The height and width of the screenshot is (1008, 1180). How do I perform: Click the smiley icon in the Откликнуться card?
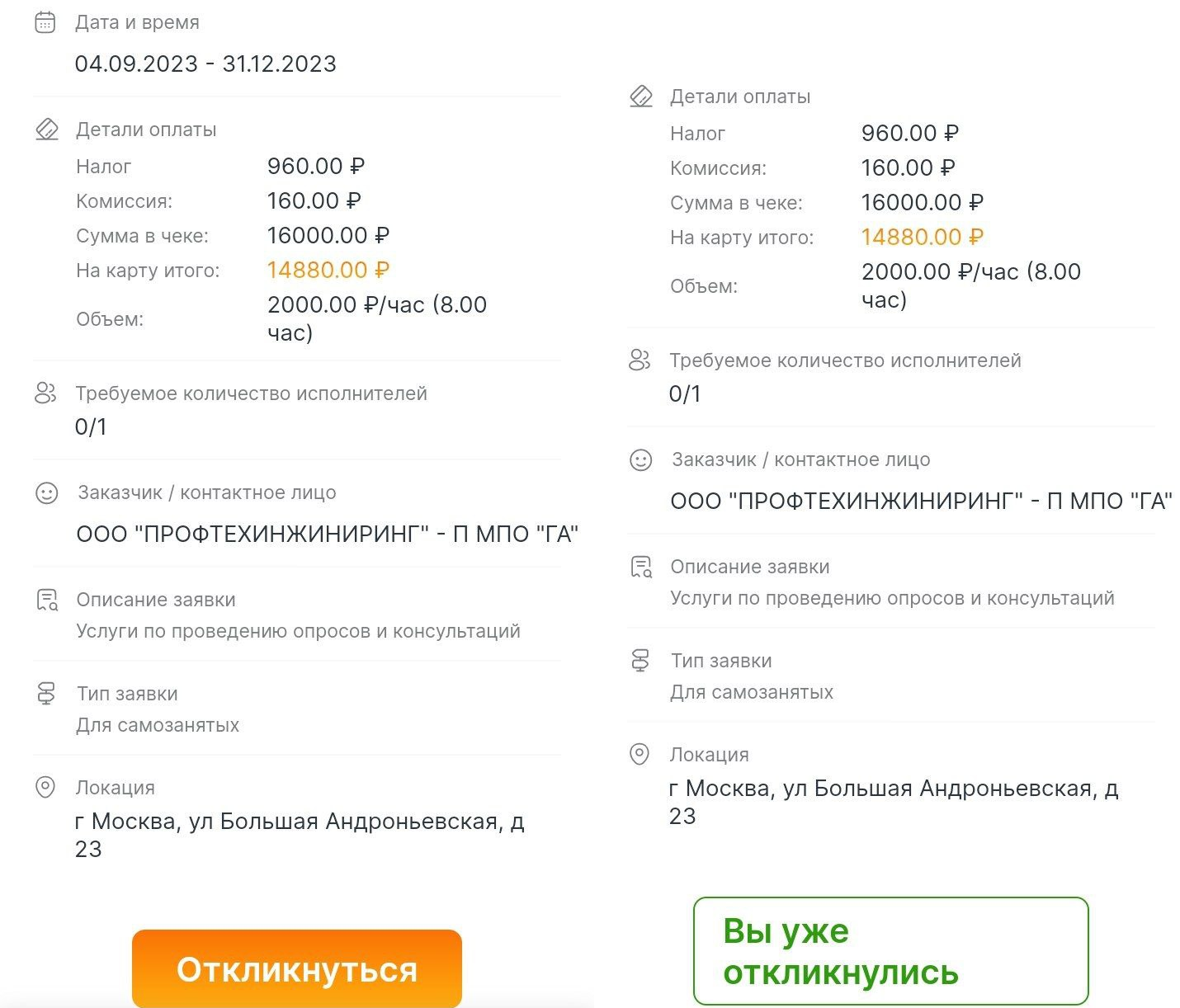coord(46,493)
